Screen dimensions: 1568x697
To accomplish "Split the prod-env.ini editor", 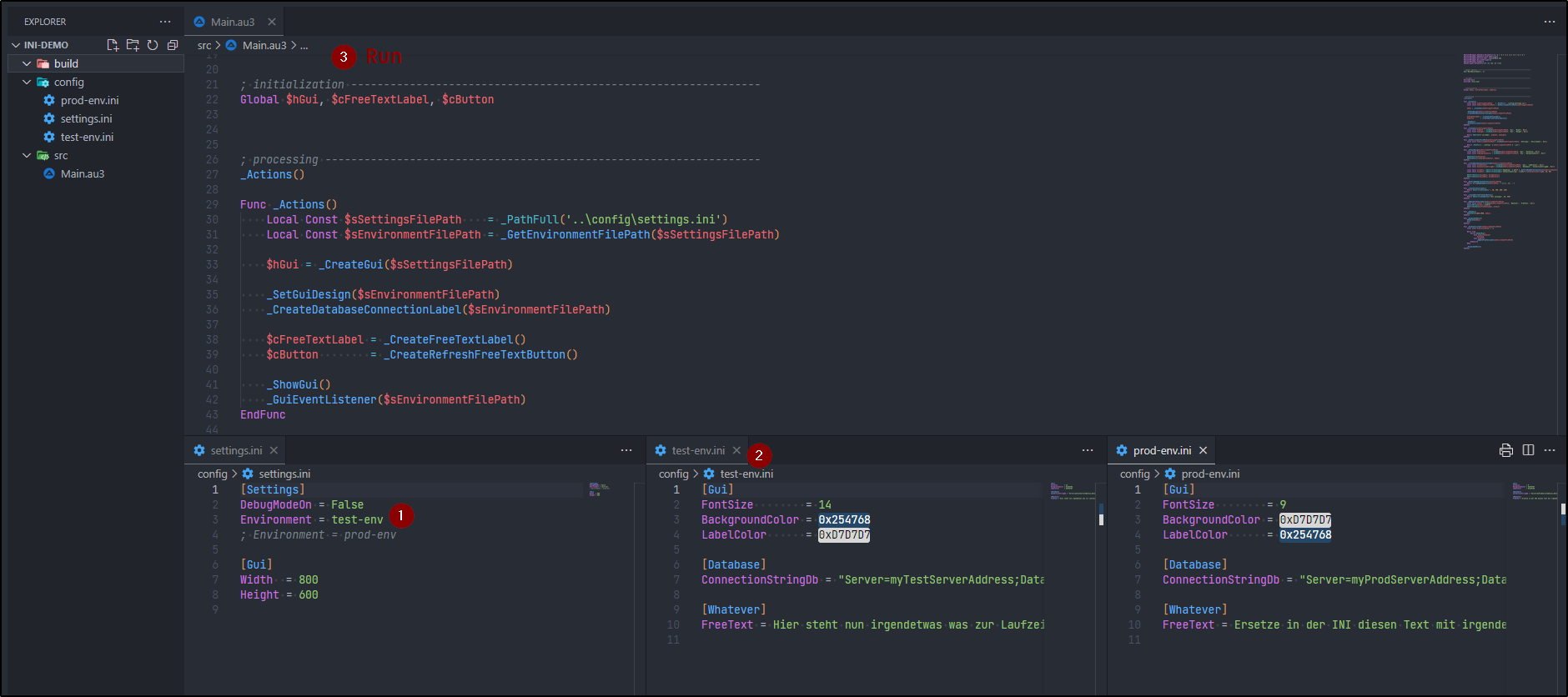I will pyautogui.click(x=1528, y=450).
